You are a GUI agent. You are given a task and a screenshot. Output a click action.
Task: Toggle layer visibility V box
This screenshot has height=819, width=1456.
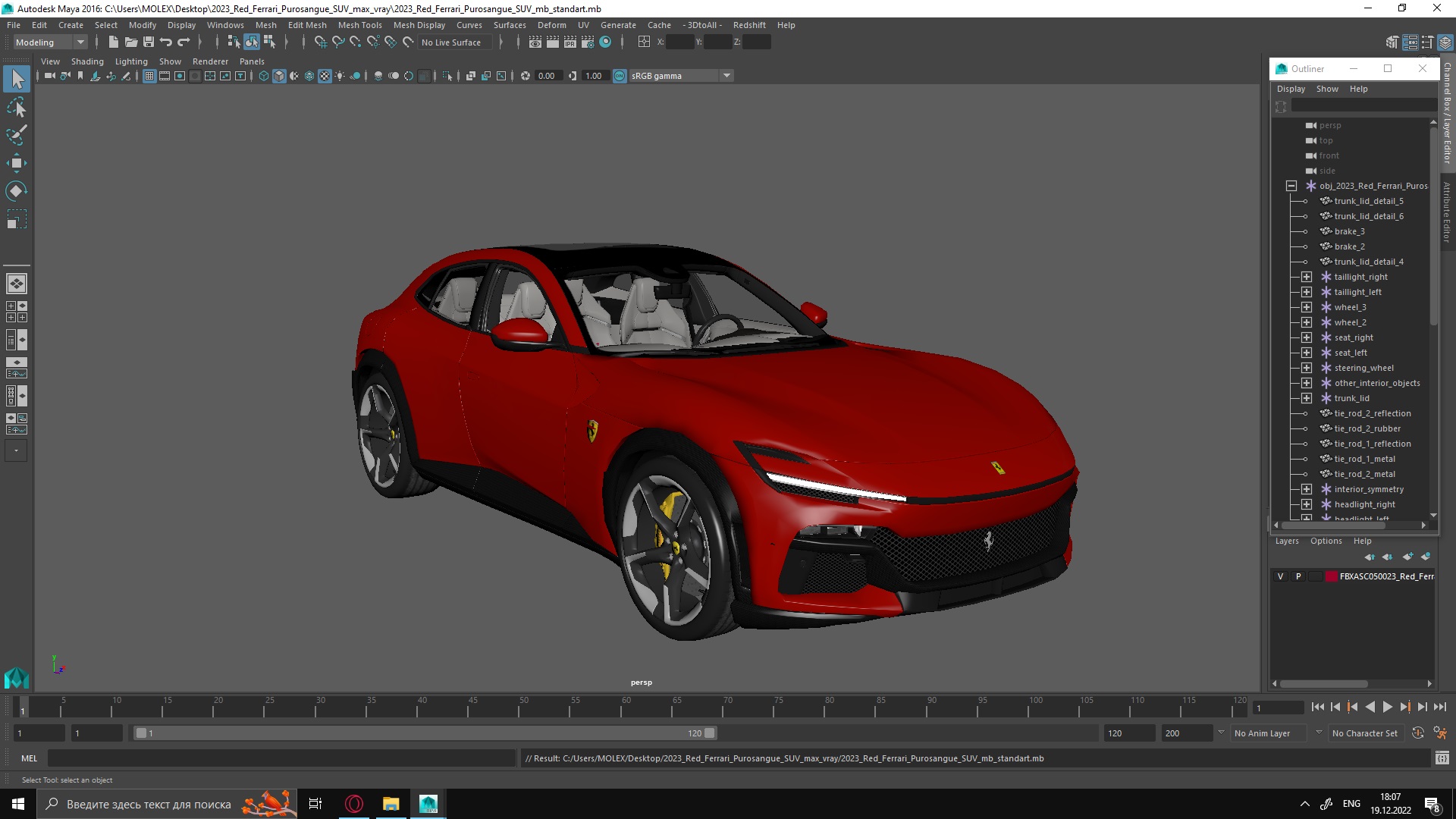coord(1281,576)
